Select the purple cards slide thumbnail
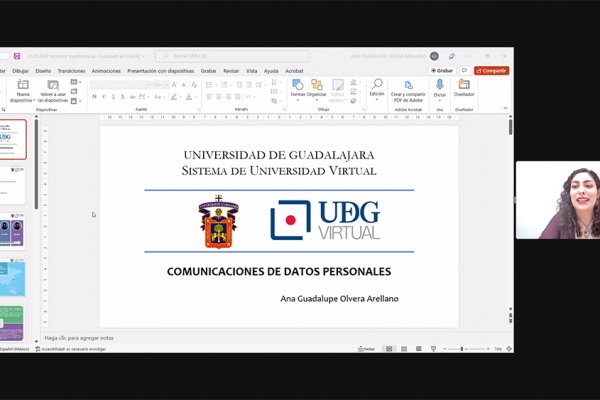The height and width of the screenshot is (400, 600). 13,232
